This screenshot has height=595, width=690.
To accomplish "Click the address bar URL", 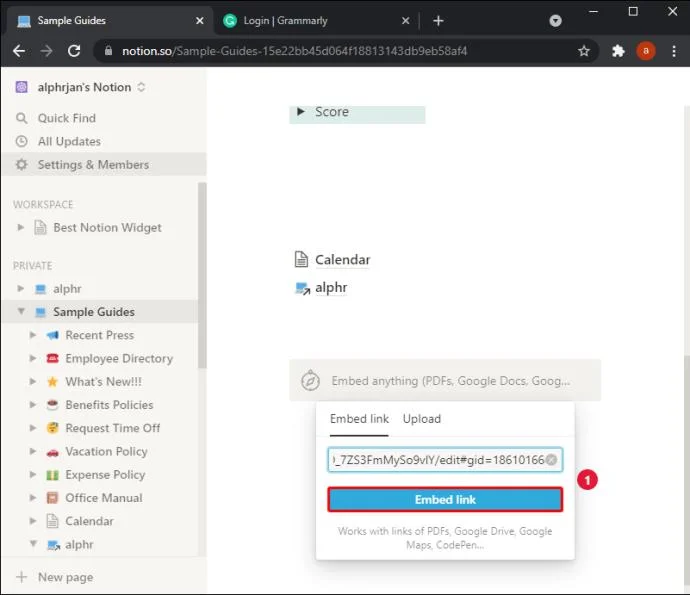I will point(294,51).
